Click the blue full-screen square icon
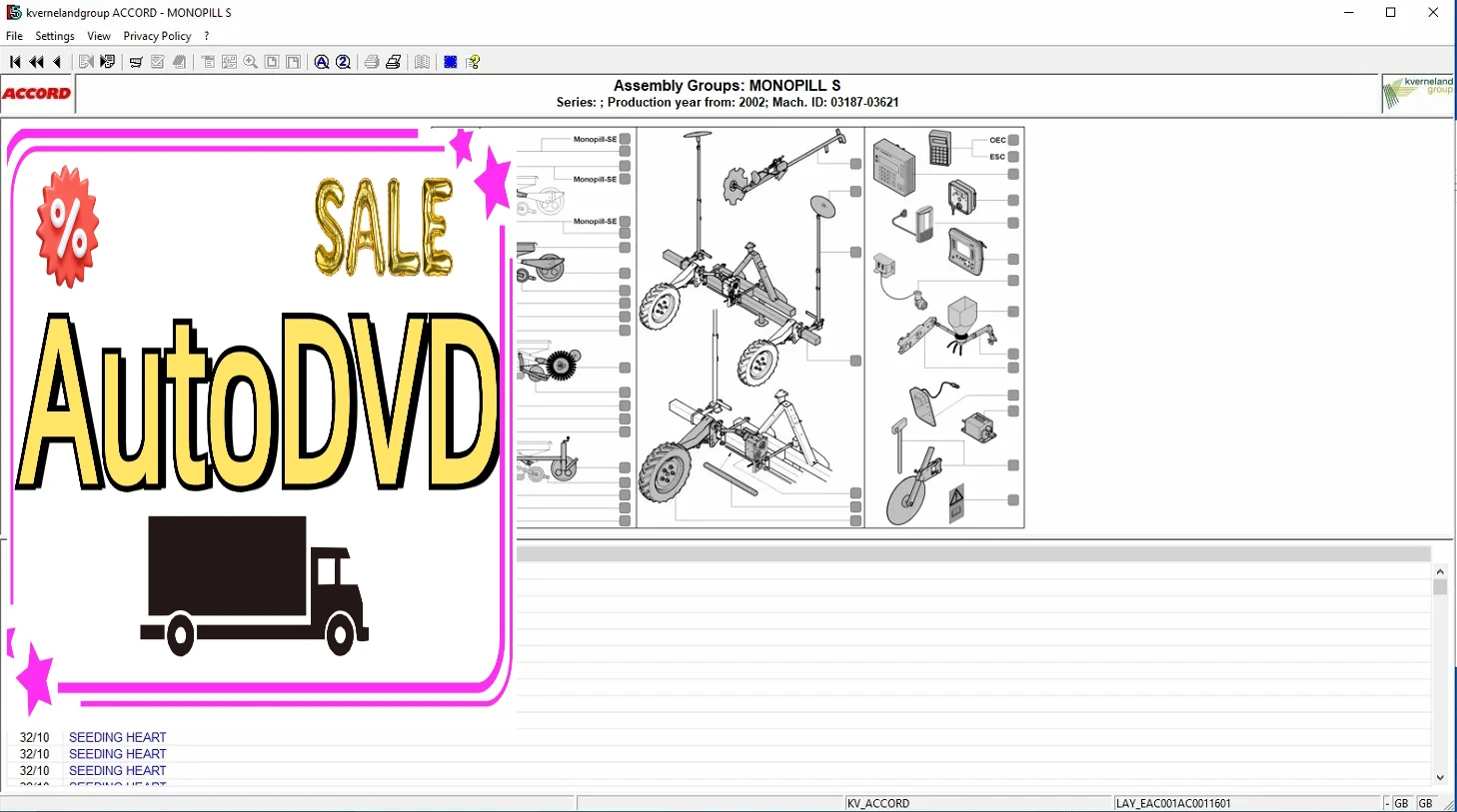 451,62
